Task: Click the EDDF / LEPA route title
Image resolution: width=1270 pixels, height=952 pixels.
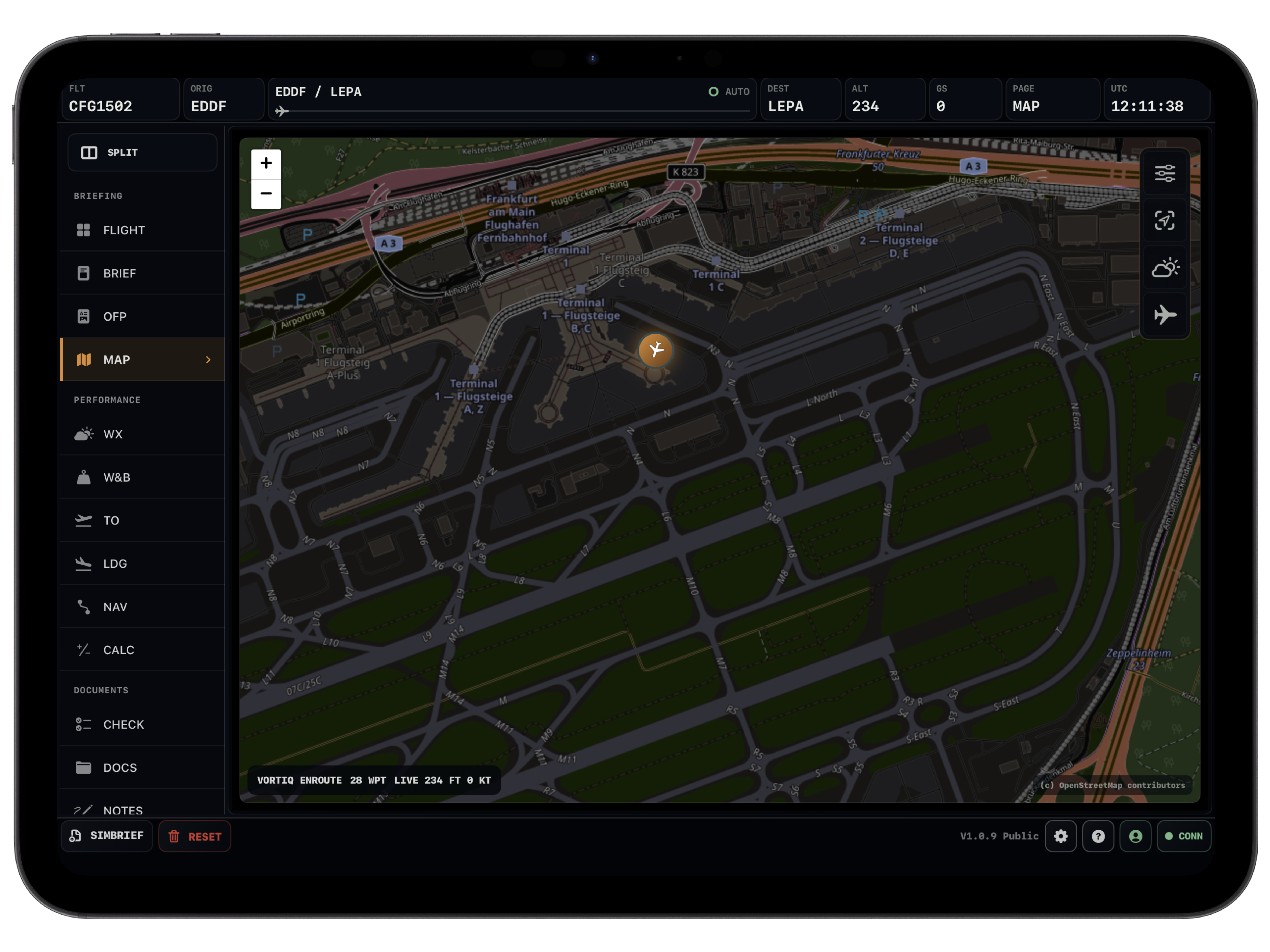Action: tap(318, 92)
